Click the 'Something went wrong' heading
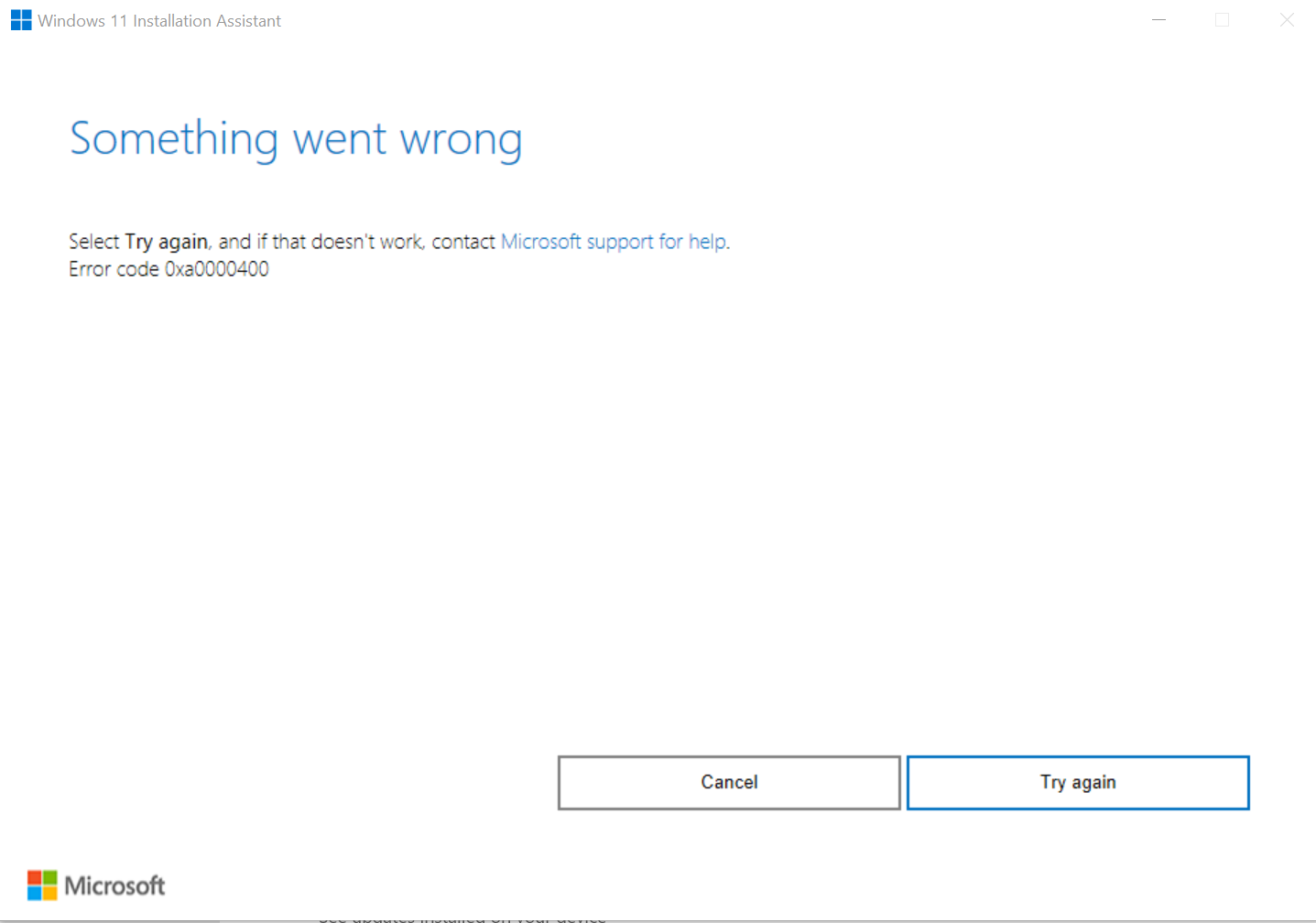This screenshot has height=923, width=1316. click(x=296, y=140)
